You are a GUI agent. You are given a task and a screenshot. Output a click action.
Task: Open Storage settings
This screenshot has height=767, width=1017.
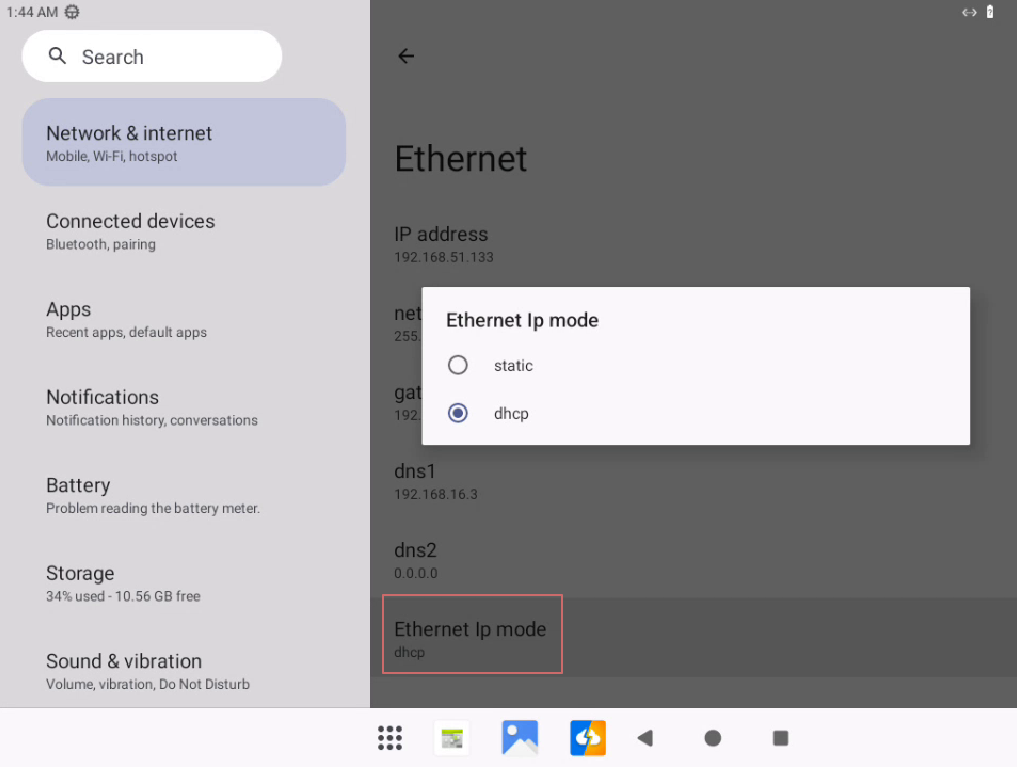184,583
